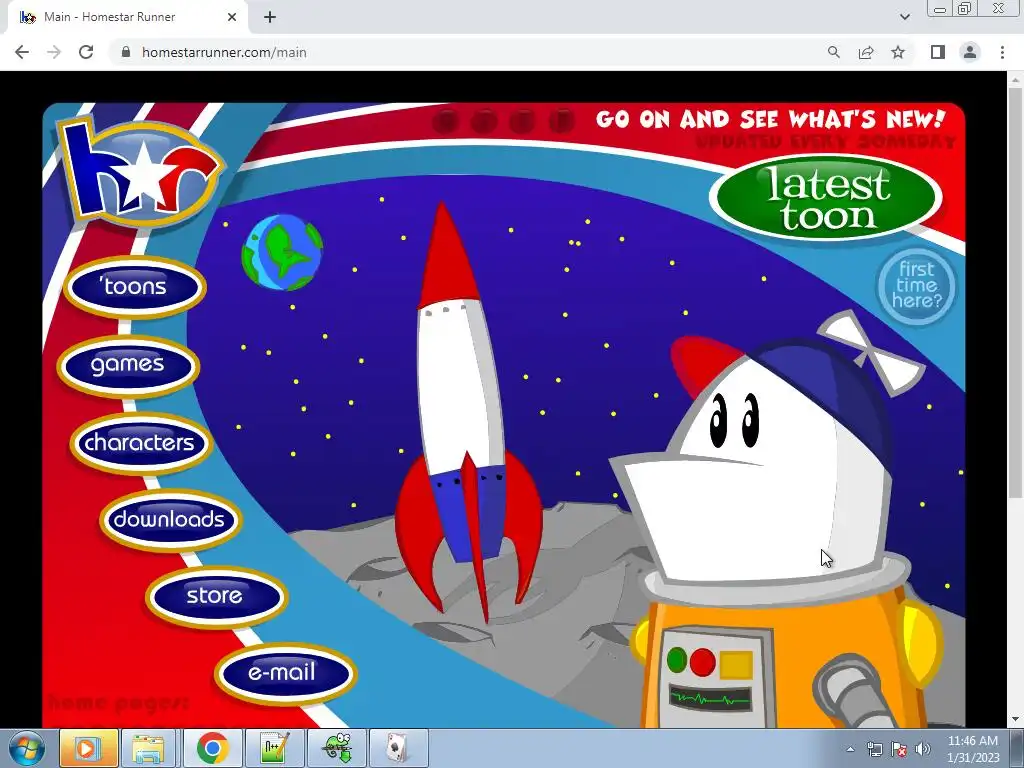This screenshot has width=1024, height=768.
Task: Click the 'first time here?' bubble
Action: [916, 286]
